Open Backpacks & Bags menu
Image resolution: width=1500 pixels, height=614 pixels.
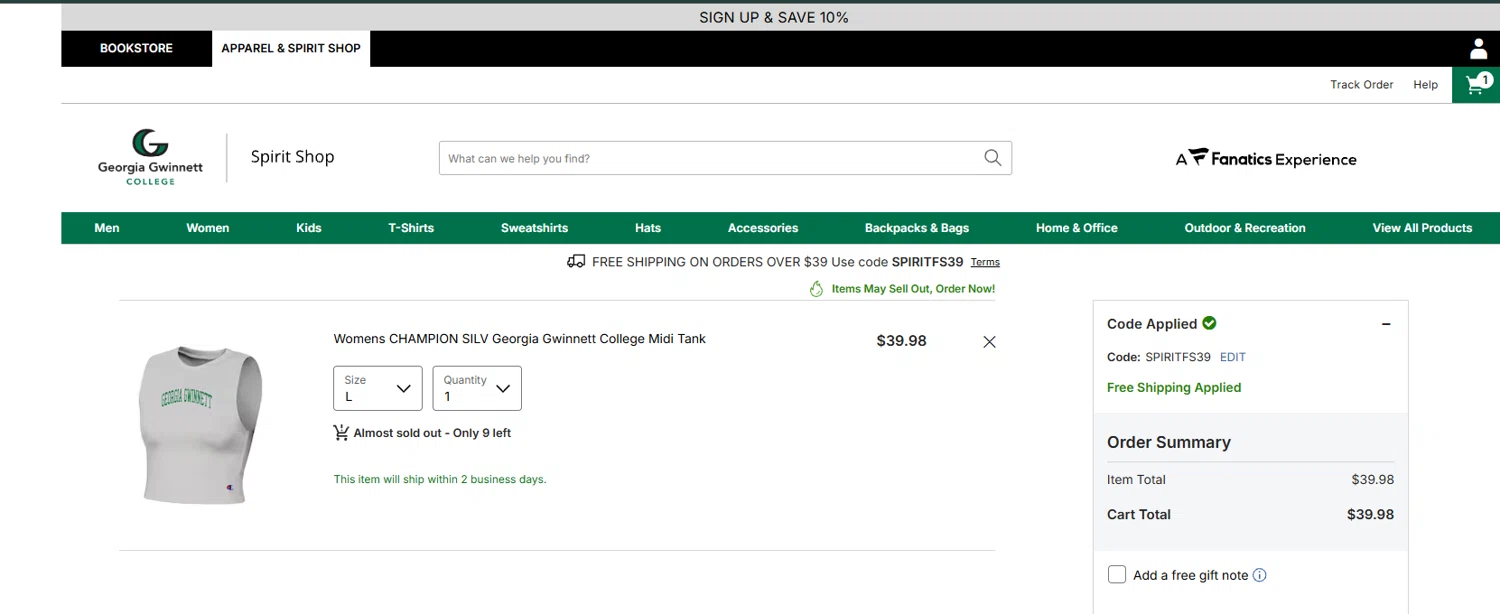tap(917, 228)
